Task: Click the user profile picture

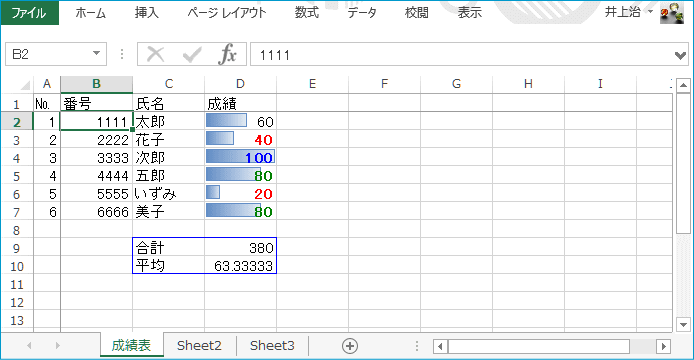Action: tap(671, 13)
